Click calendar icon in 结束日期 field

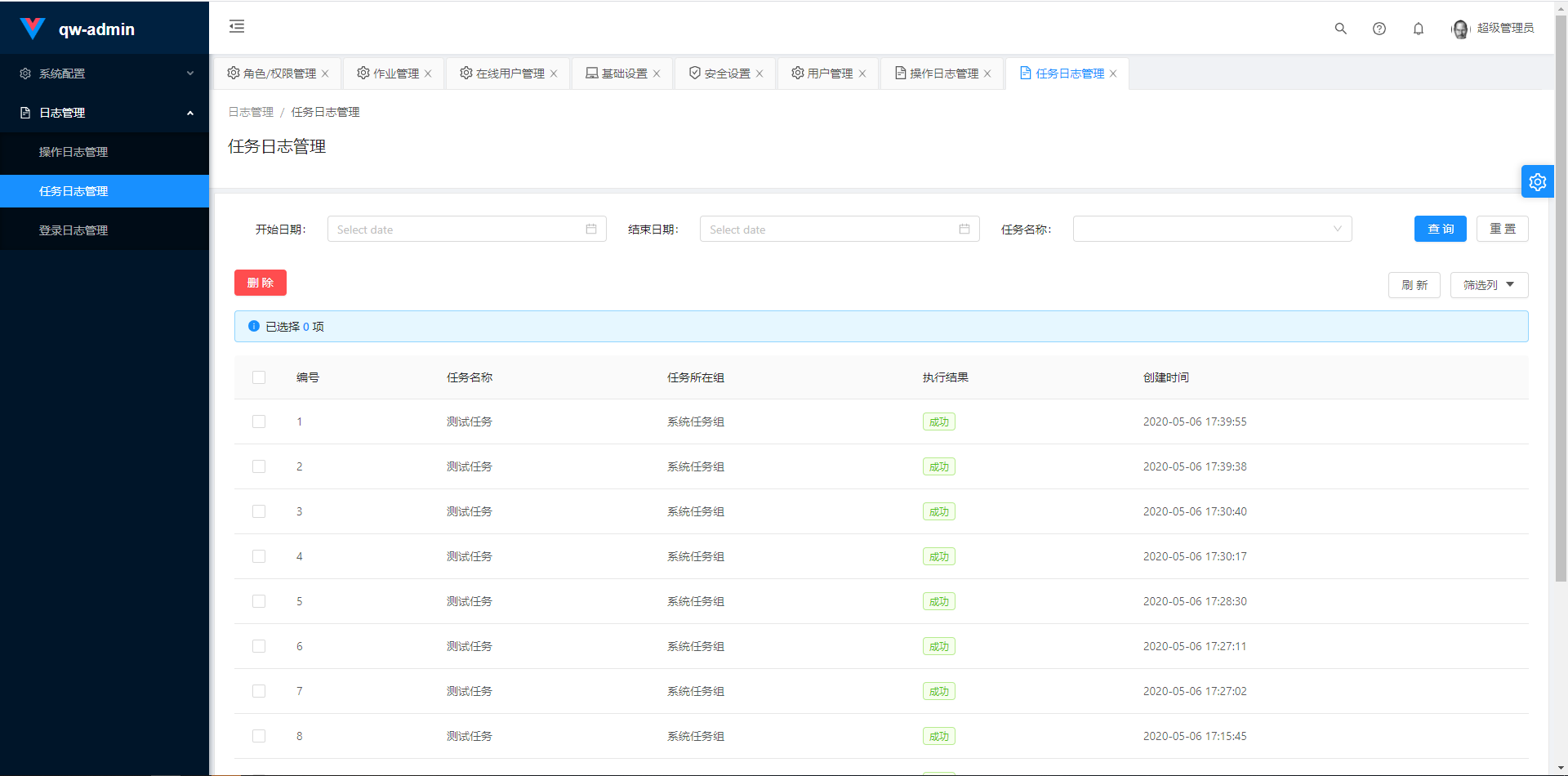964,229
